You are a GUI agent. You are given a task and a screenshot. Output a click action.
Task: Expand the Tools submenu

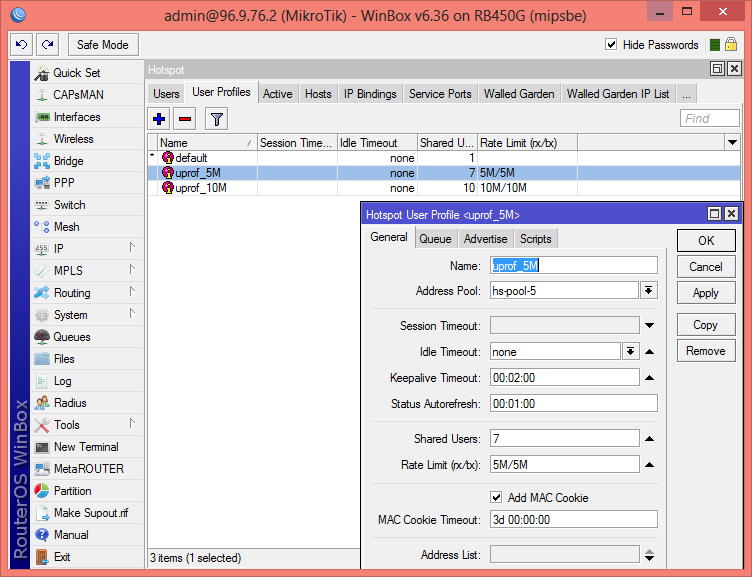[132, 424]
